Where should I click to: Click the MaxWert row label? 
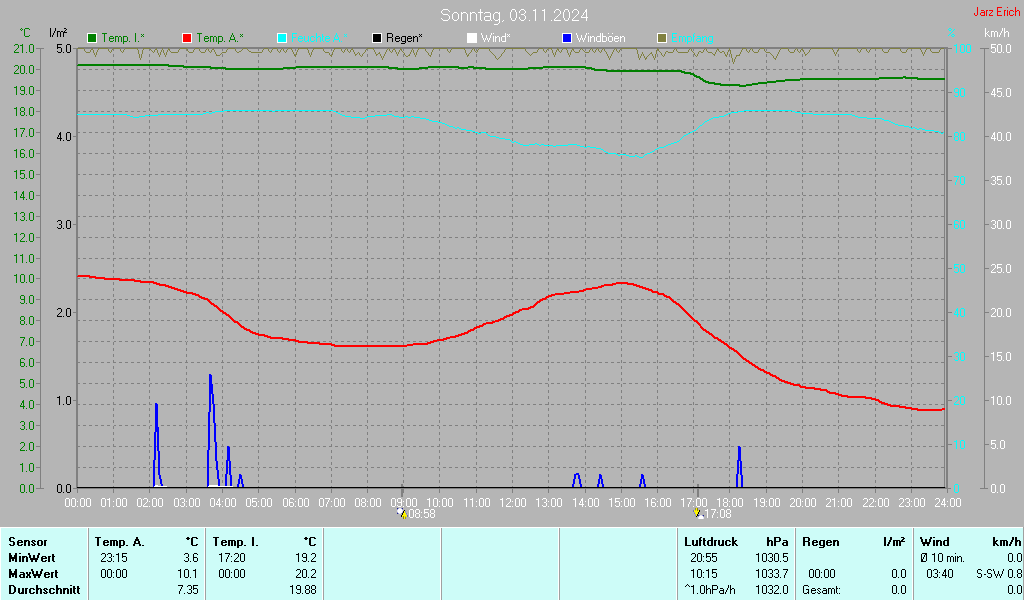click(32, 573)
